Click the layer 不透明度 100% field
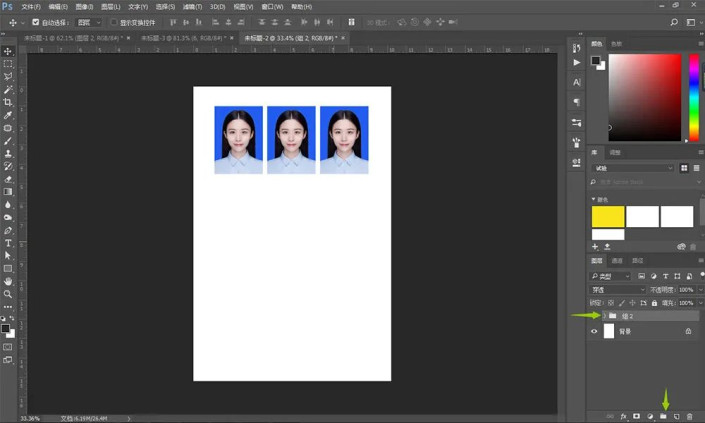Screen dimensions: 705x423 click(686, 289)
